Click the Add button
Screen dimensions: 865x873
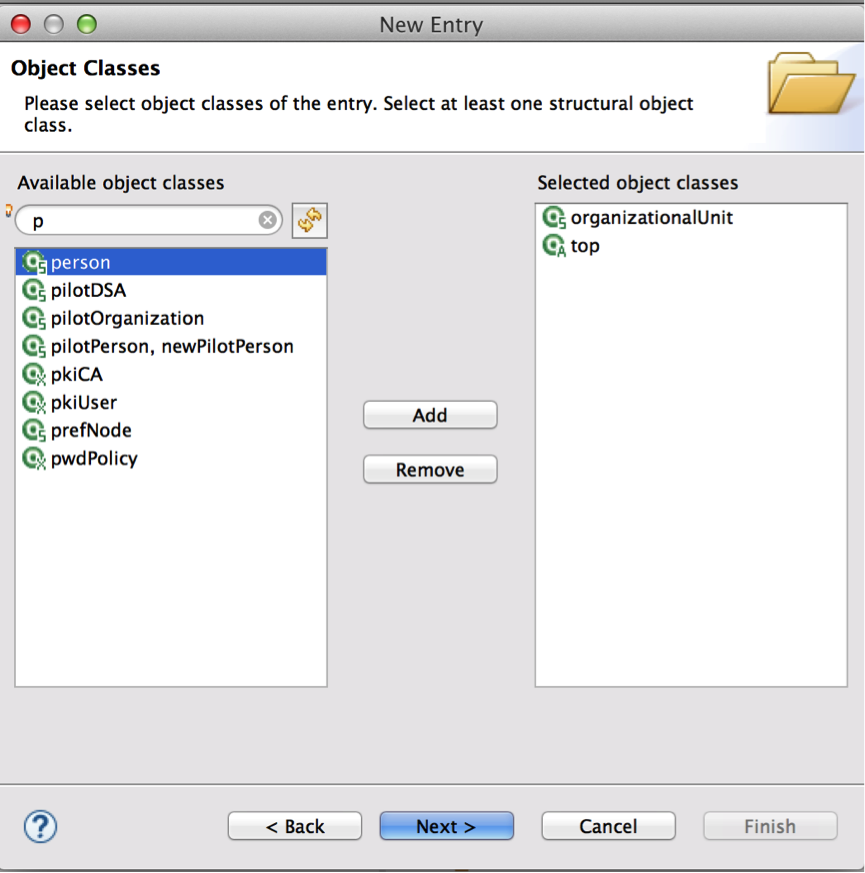[430, 415]
